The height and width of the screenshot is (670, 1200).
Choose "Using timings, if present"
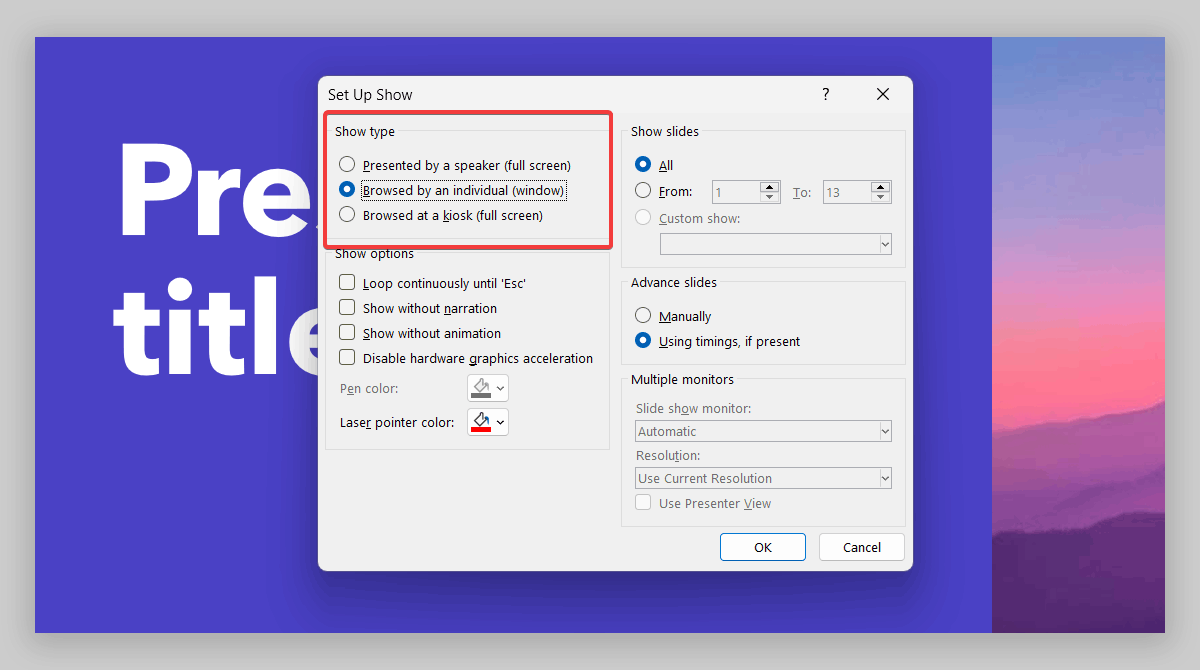coord(641,340)
